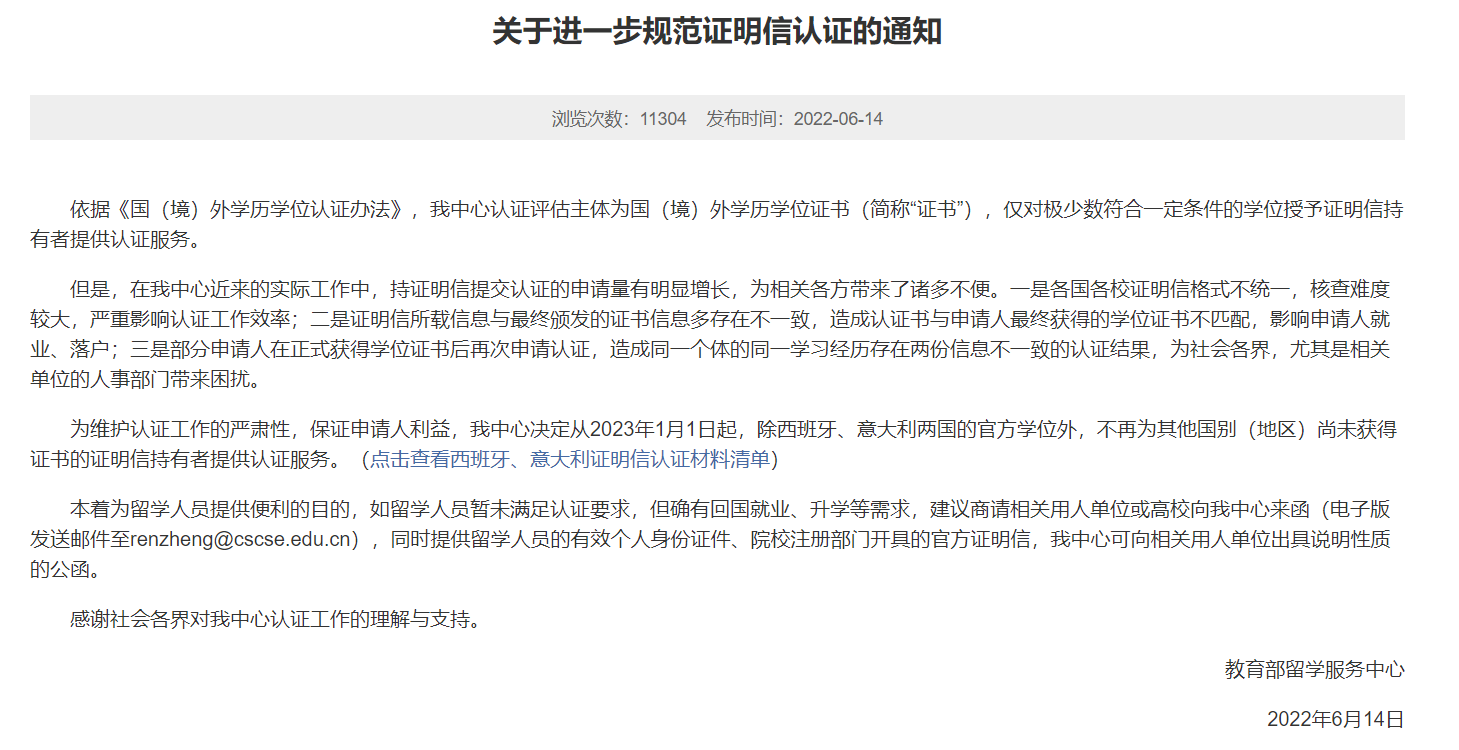Click the closing date 2022年6月14日

coord(1335,719)
